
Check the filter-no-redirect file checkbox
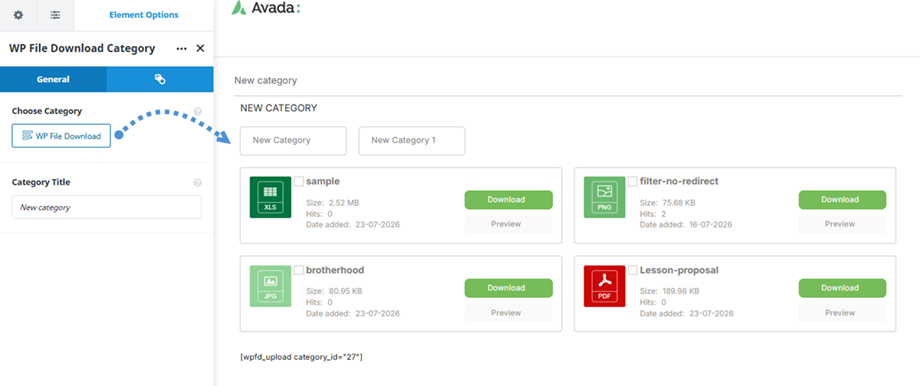pos(632,182)
